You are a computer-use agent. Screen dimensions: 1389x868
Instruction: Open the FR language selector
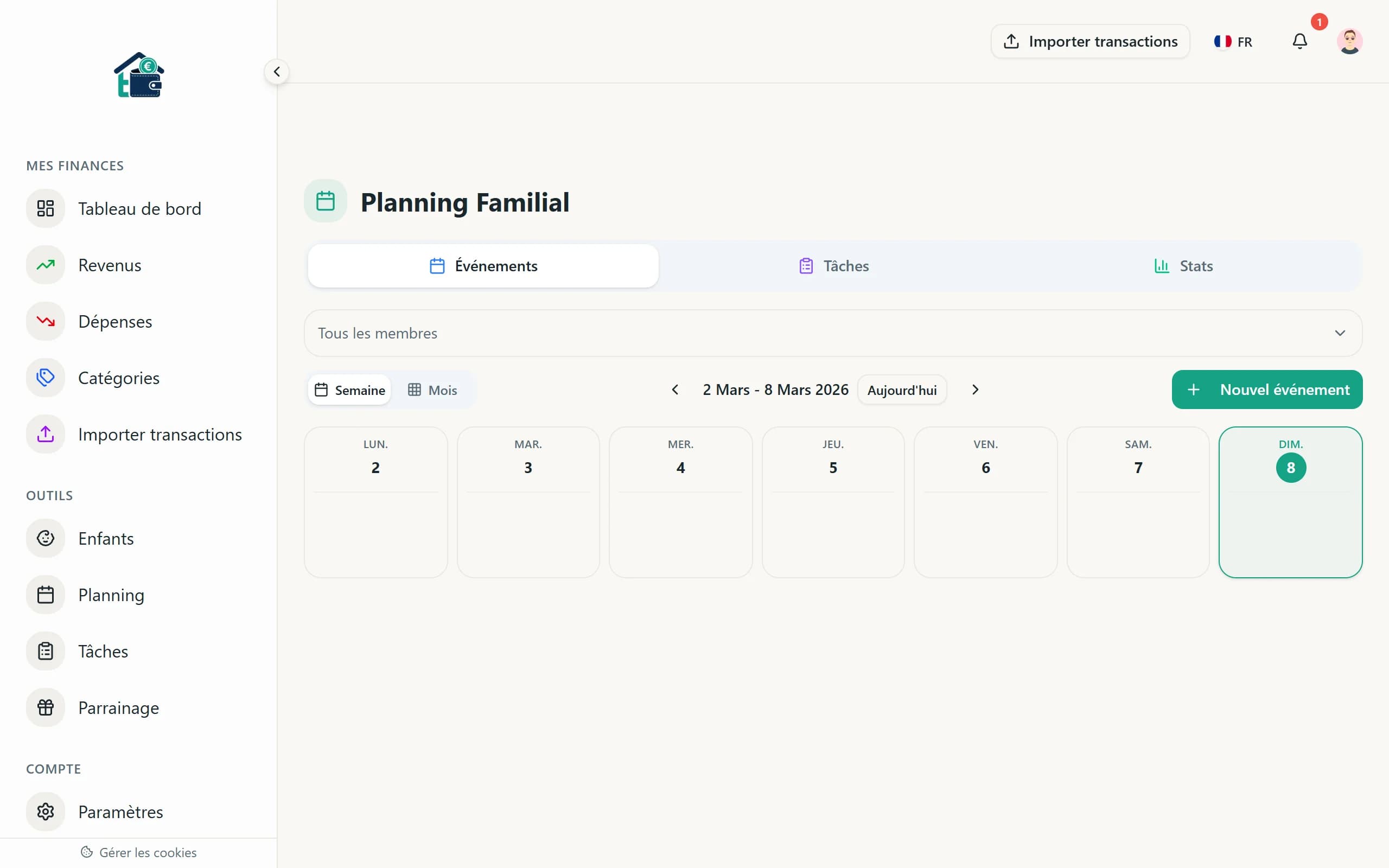point(1233,41)
